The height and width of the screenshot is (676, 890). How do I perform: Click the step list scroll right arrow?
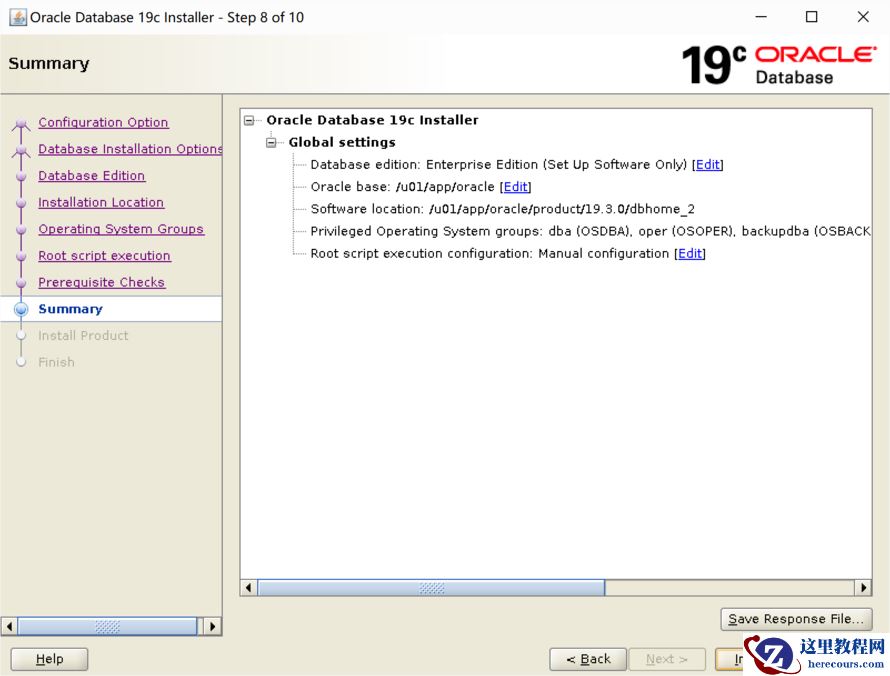pyautogui.click(x=212, y=627)
